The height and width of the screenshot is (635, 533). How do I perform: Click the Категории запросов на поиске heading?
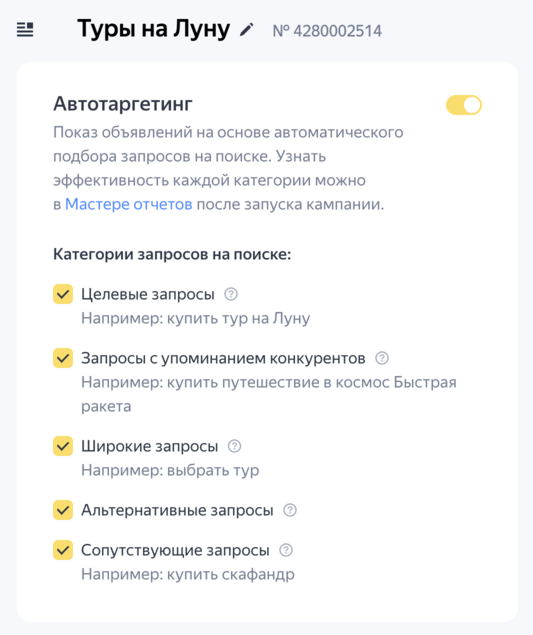(x=172, y=254)
